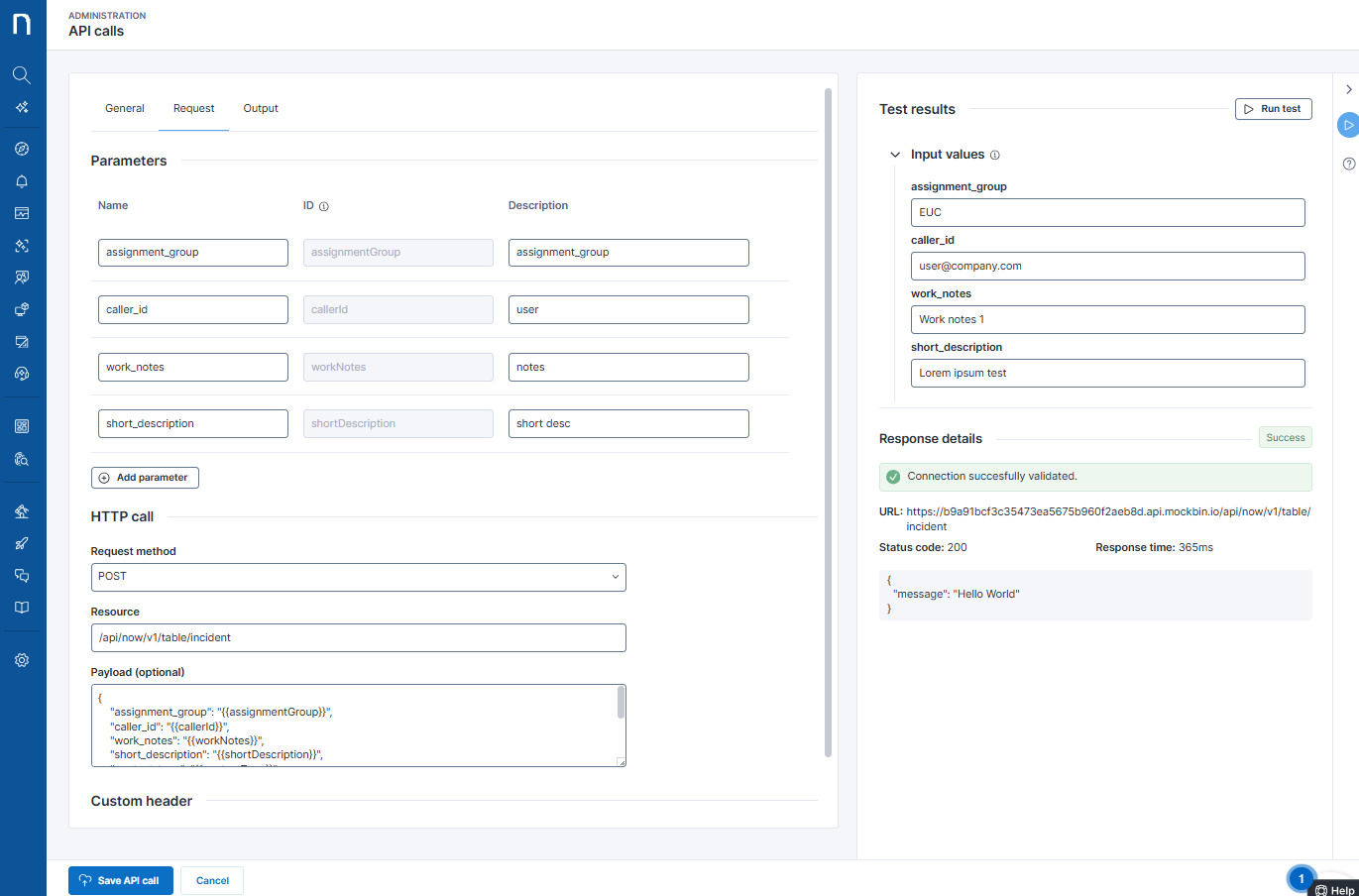Open the settings gear in sidebar

click(22, 660)
